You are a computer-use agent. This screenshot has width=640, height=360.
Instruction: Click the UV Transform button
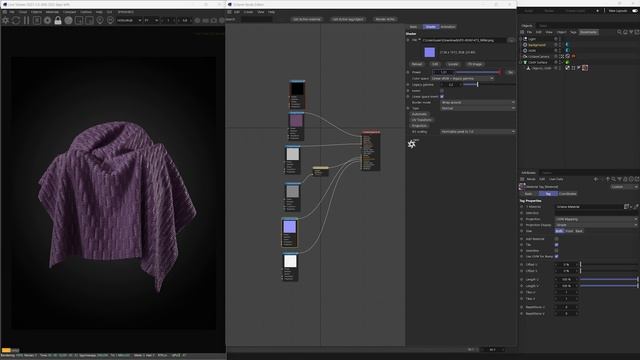(x=422, y=120)
